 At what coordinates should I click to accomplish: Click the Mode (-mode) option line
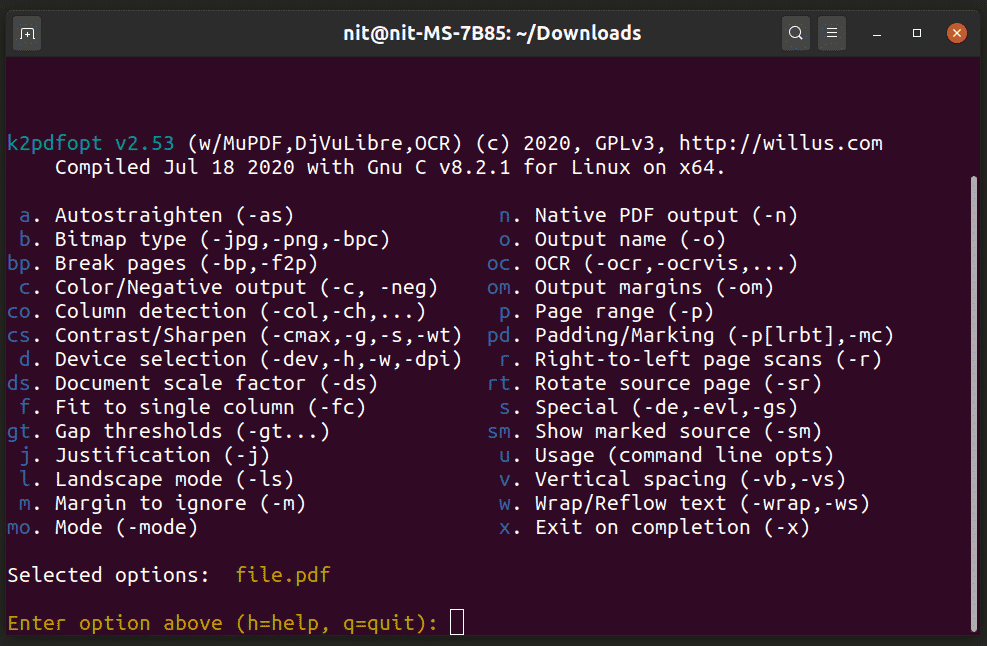click(x=126, y=527)
